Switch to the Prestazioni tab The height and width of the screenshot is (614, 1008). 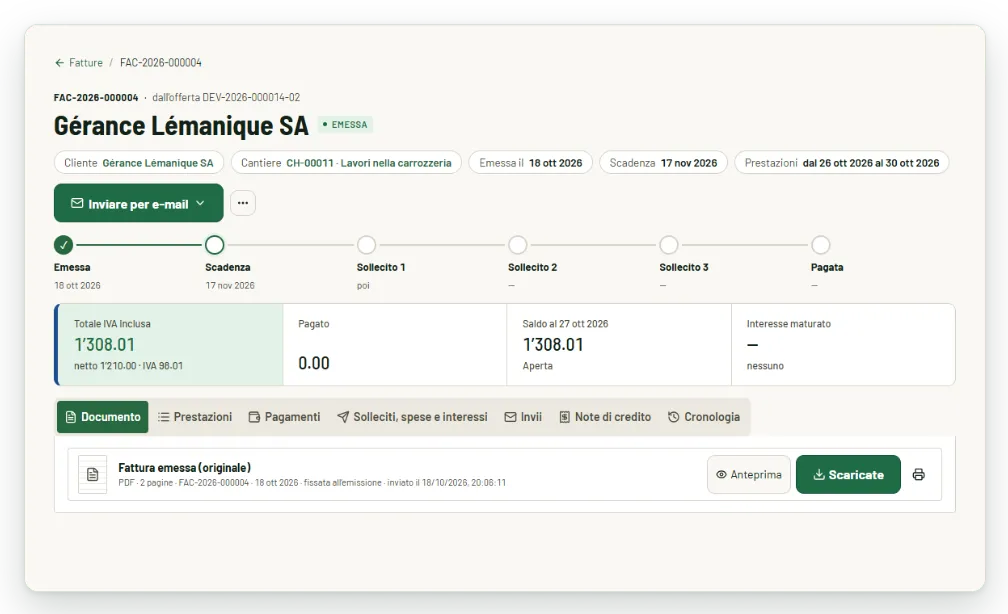(x=195, y=417)
